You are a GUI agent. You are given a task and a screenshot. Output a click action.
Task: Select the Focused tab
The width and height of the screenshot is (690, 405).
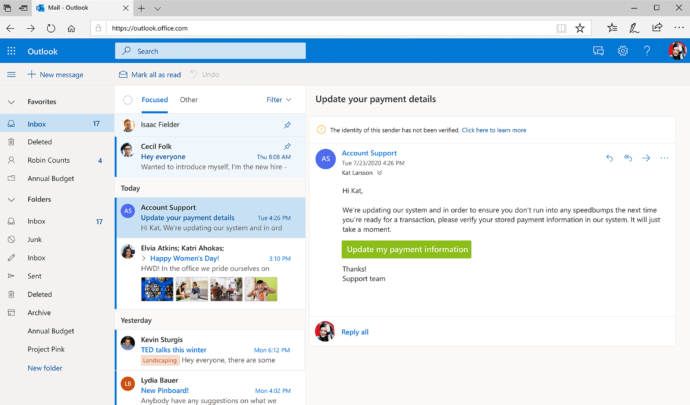pos(155,100)
